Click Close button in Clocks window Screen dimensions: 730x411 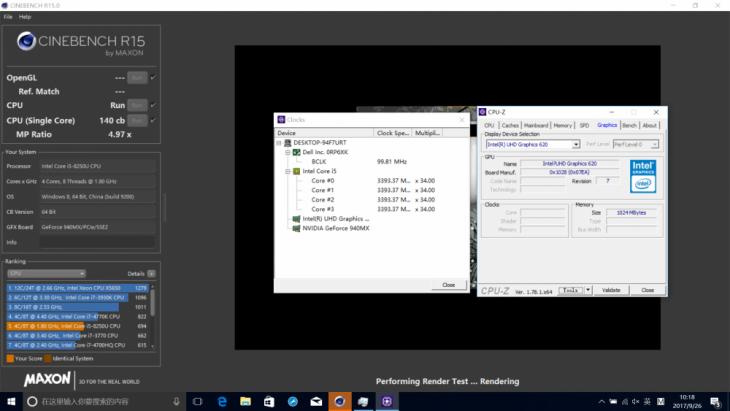[448, 285]
